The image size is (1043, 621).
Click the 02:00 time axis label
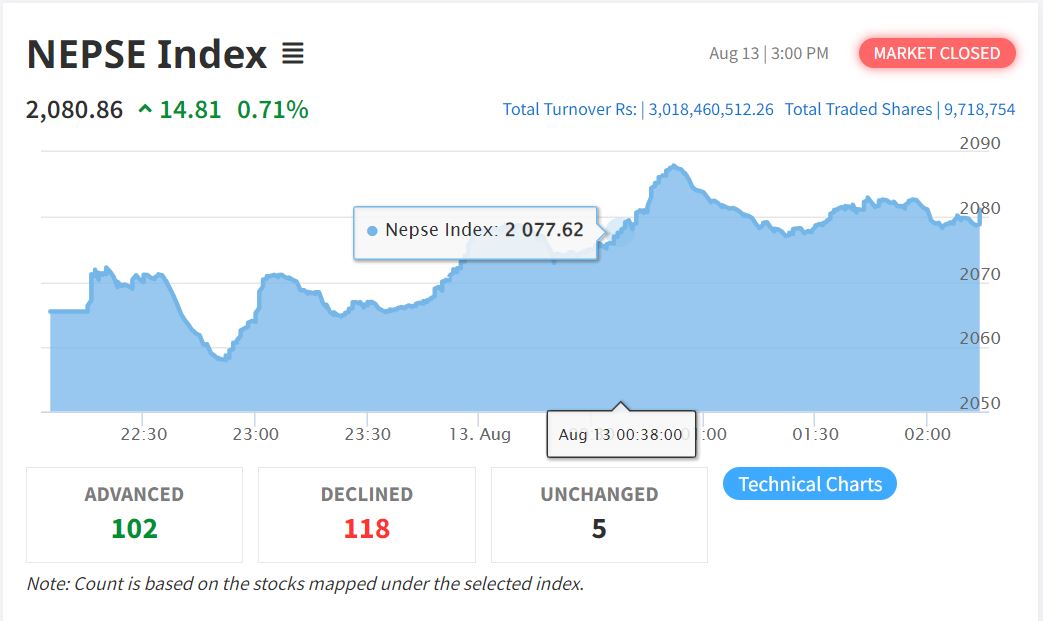click(927, 434)
